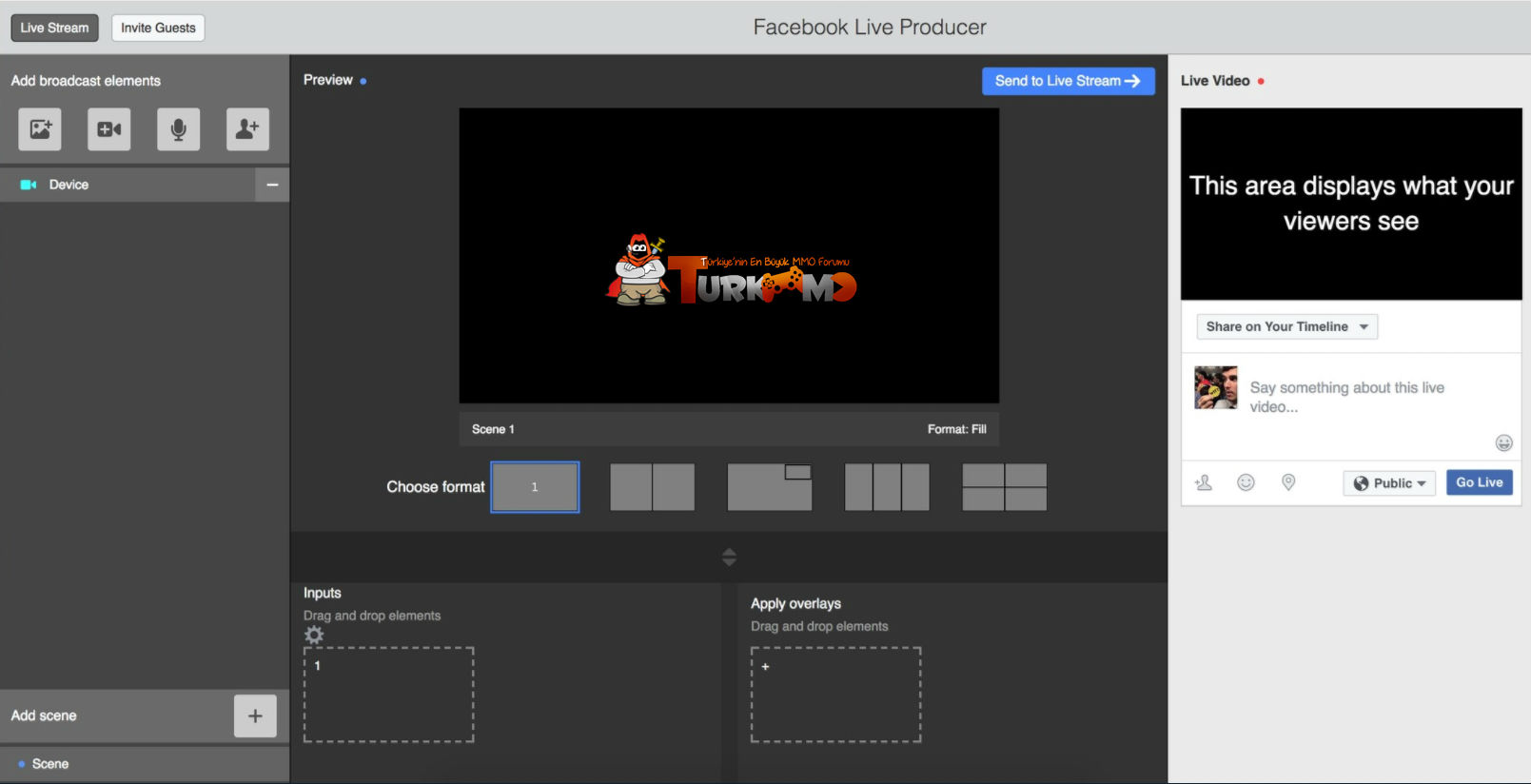Click the 'Scene 1' label under preview
1531x784 pixels.
(x=493, y=429)
